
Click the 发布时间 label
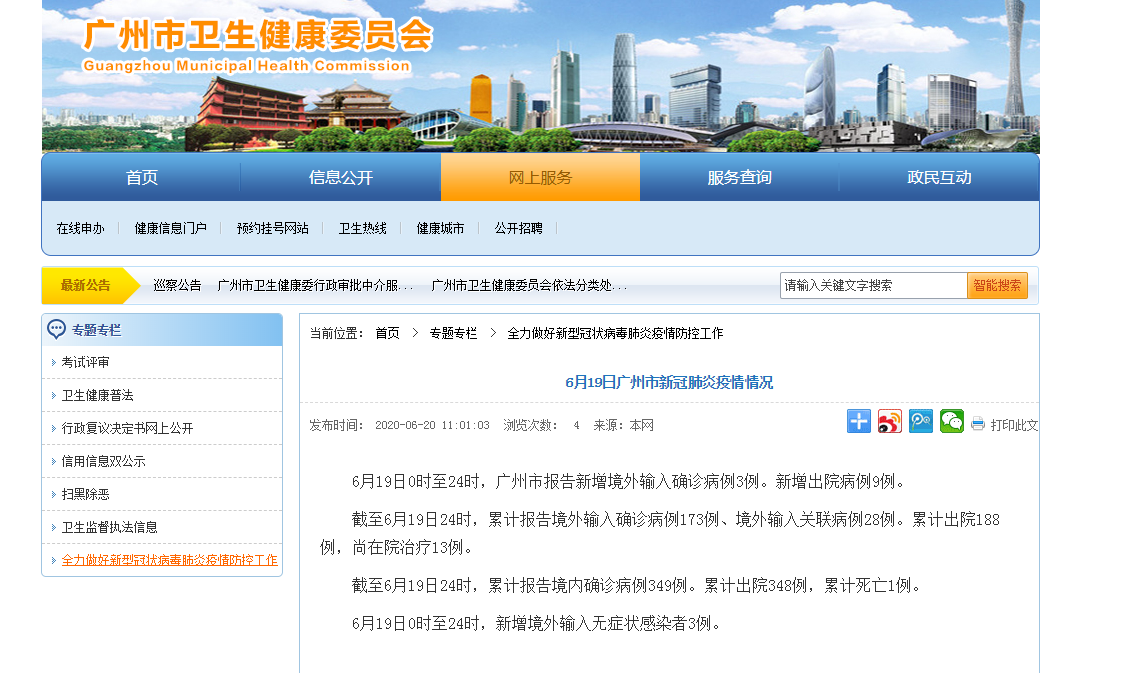tap(336, 425)
